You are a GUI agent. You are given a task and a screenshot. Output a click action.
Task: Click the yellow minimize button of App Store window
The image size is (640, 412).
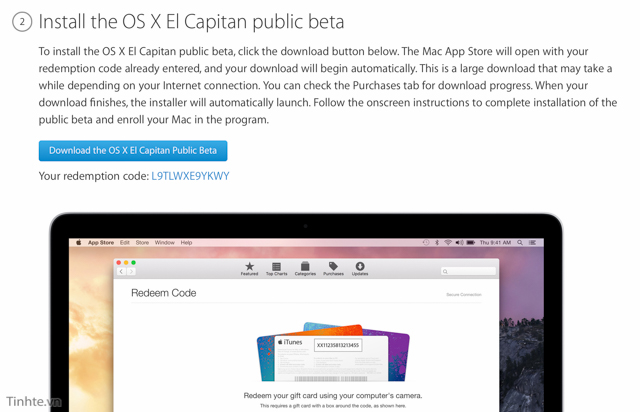pos(126,263)
